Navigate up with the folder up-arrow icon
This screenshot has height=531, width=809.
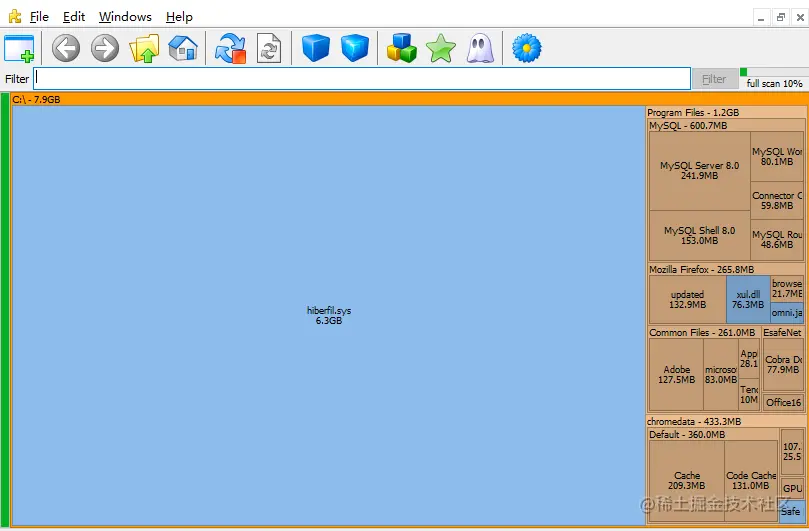144,49
